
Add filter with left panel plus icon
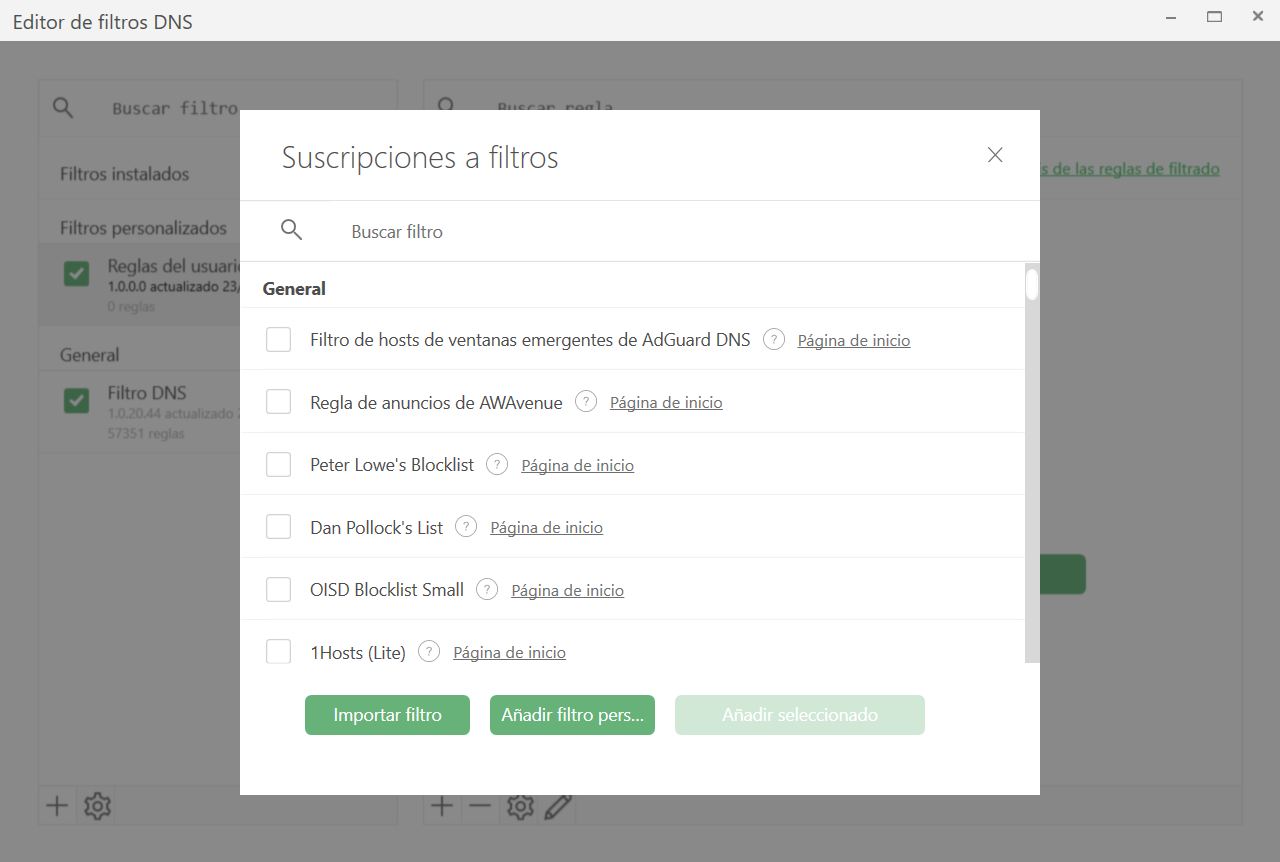(x=57, y=805)
